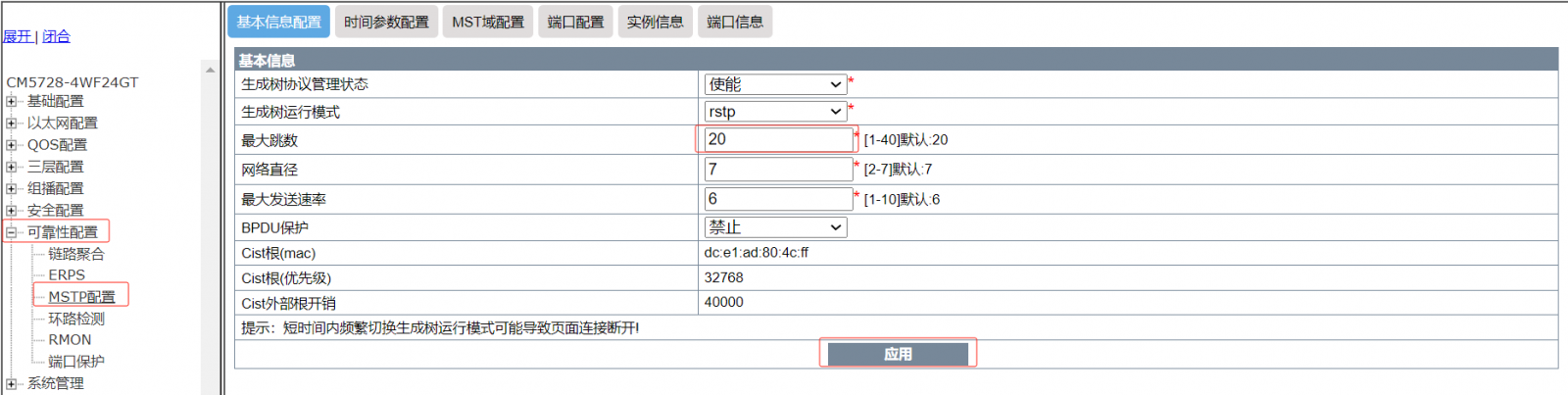The height and width of the screenshot is (395, 1568).
Task: Open the 生成树协议管理状态 dropdown
Action: pyautogui.click(x=774, y=84)
